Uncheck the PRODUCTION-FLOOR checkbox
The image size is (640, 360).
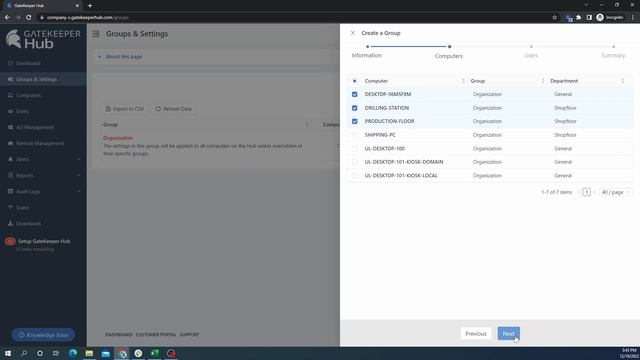pyautogui.click(x=354, y=121)
